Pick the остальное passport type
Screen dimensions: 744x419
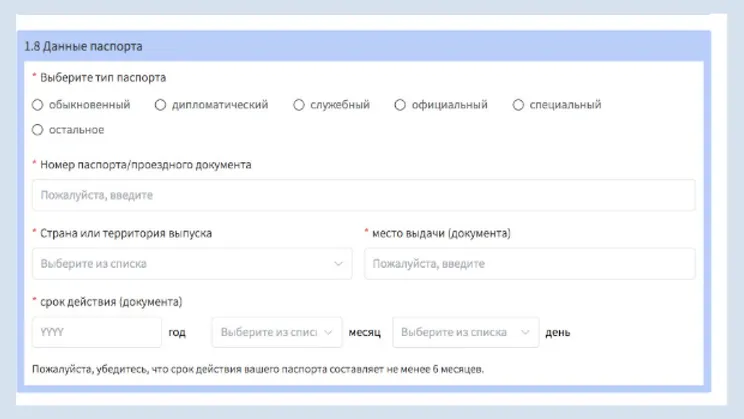pyautogui.click(x=37, y=130)
